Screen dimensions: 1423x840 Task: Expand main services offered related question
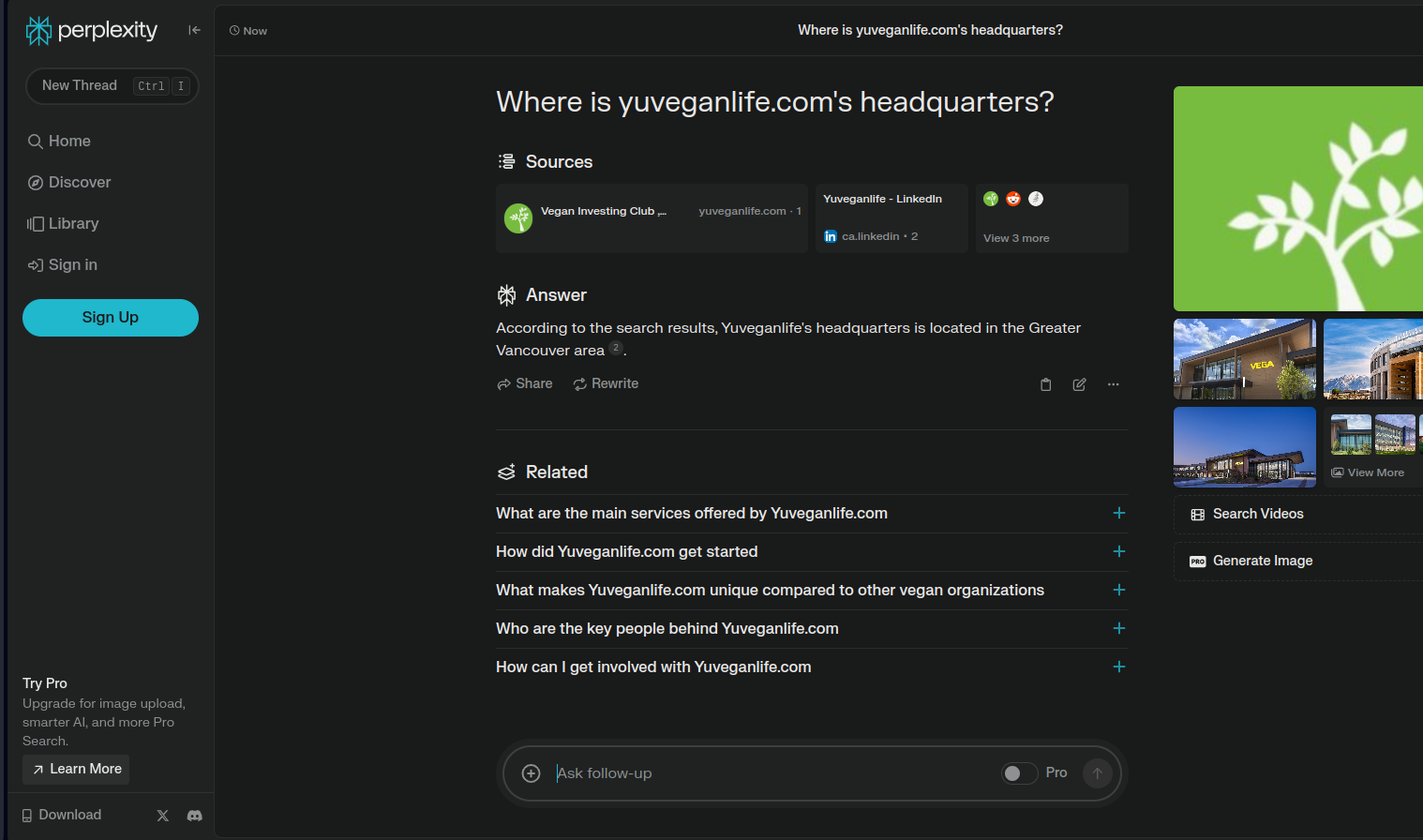(x=812, y=514)
